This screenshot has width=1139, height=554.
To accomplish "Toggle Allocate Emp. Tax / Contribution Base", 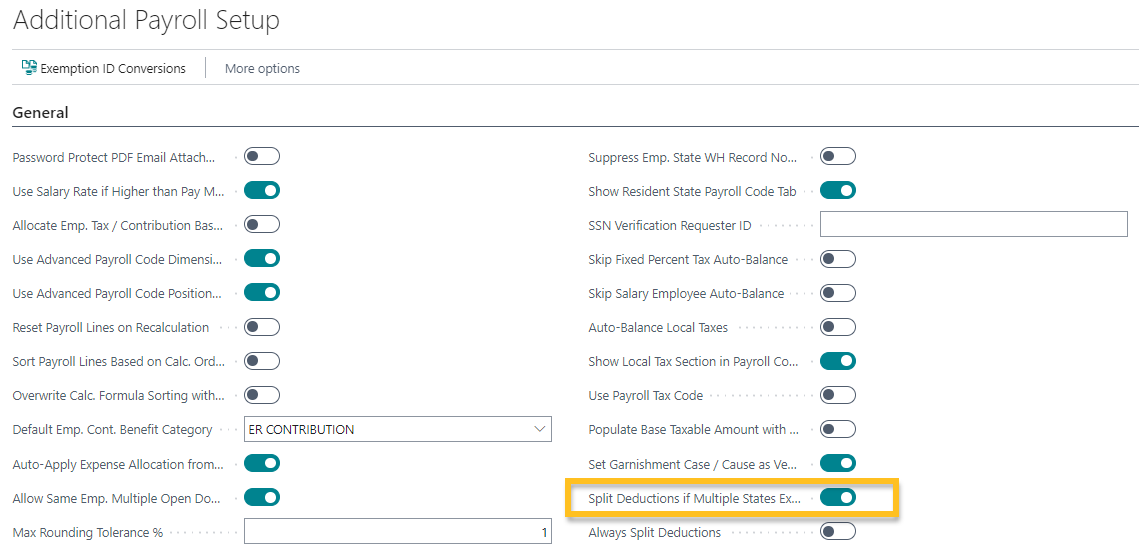I will (262, 225).
